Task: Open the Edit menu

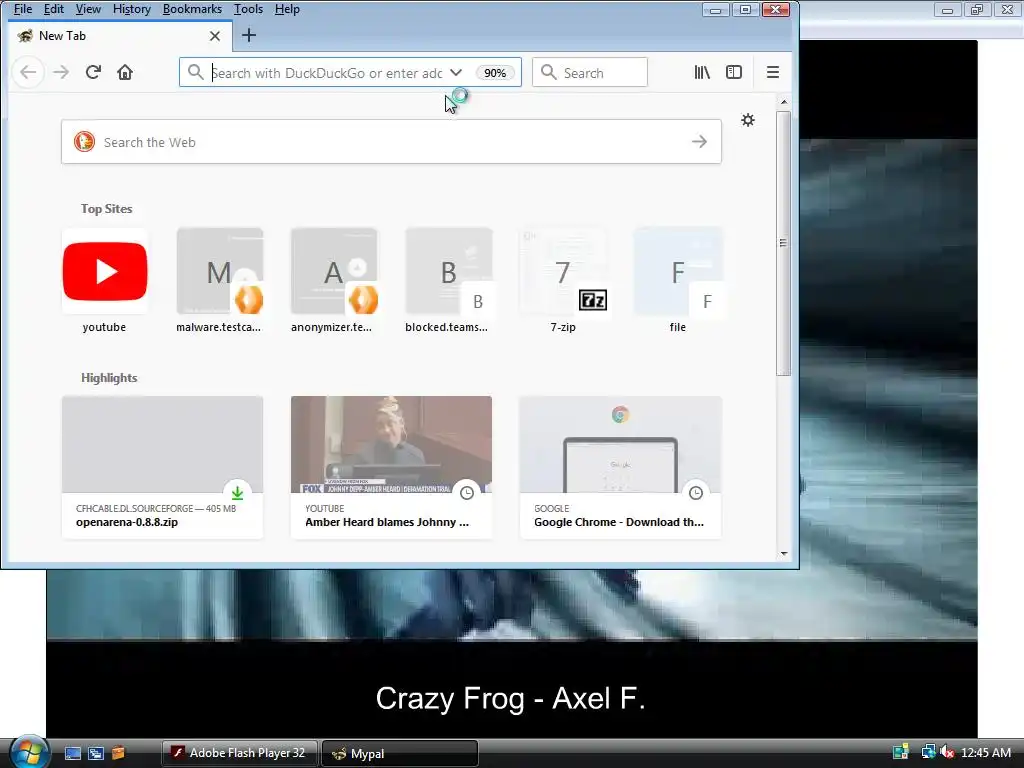Action: click(x=54, y=9)
